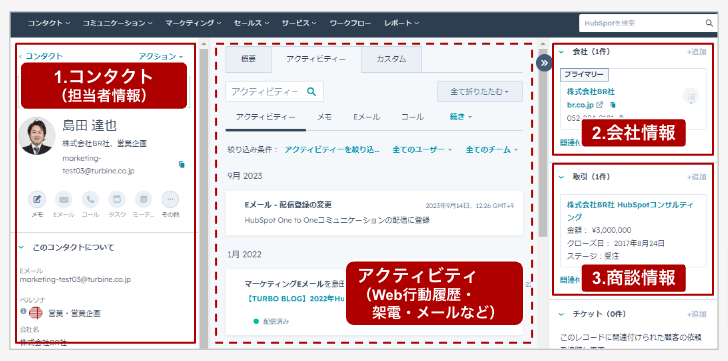Click 島田 達也's profile photo

coord(37,136)
